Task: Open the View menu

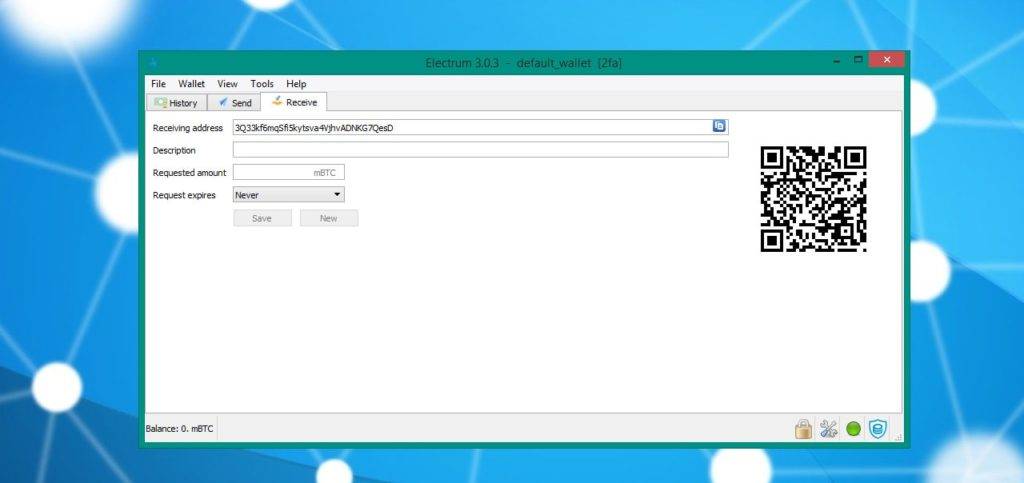Action: 227,84
